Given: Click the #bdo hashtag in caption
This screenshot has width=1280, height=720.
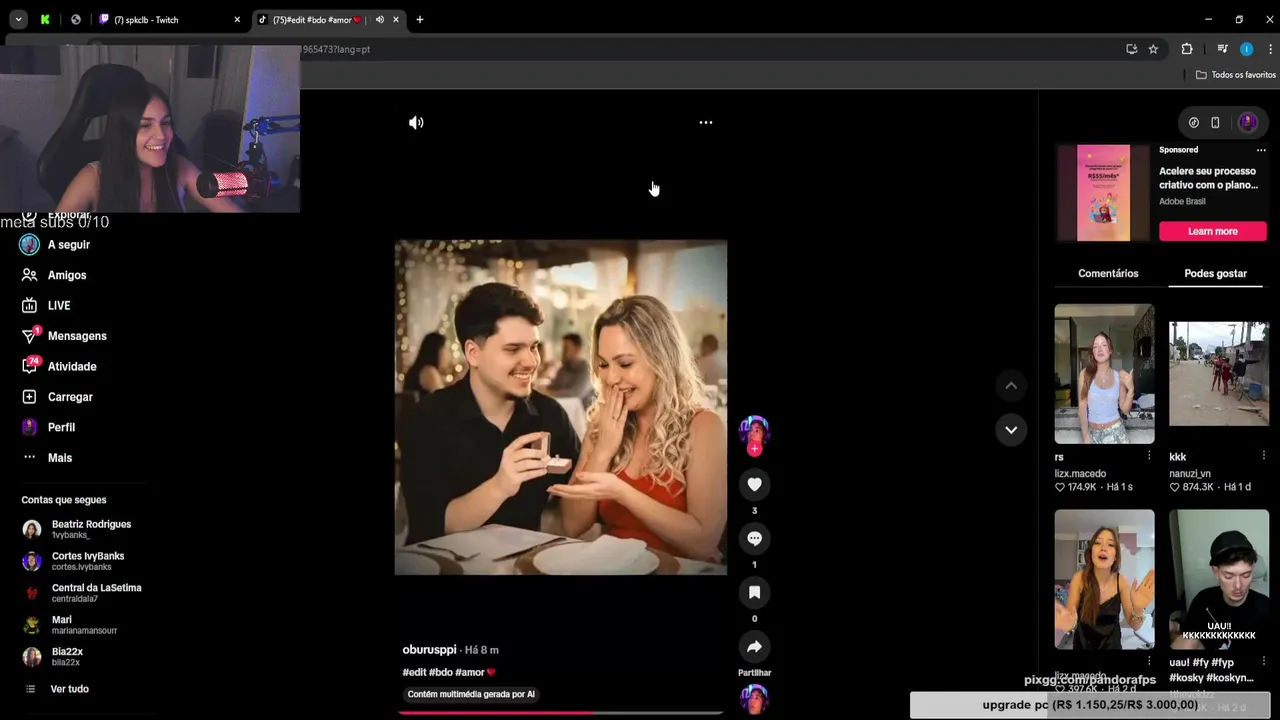Looking at the screenshot, I should click(440, 672).
